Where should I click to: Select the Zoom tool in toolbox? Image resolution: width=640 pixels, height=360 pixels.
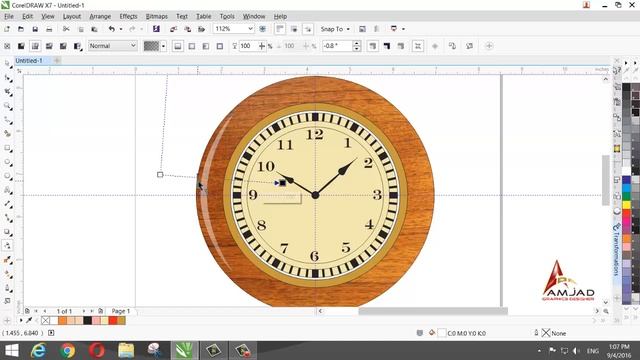pyautogui.click(x=7, y=106)
